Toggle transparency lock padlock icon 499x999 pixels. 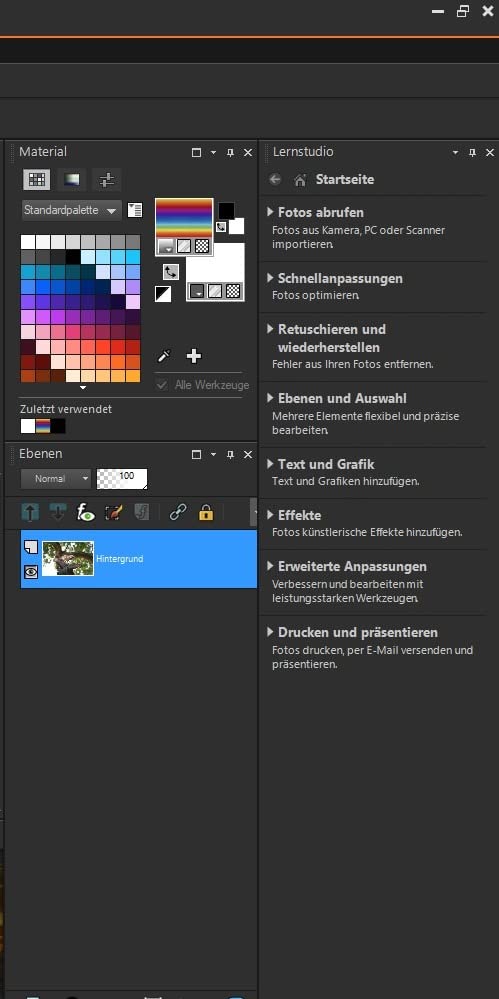click(x=206, y=512)
